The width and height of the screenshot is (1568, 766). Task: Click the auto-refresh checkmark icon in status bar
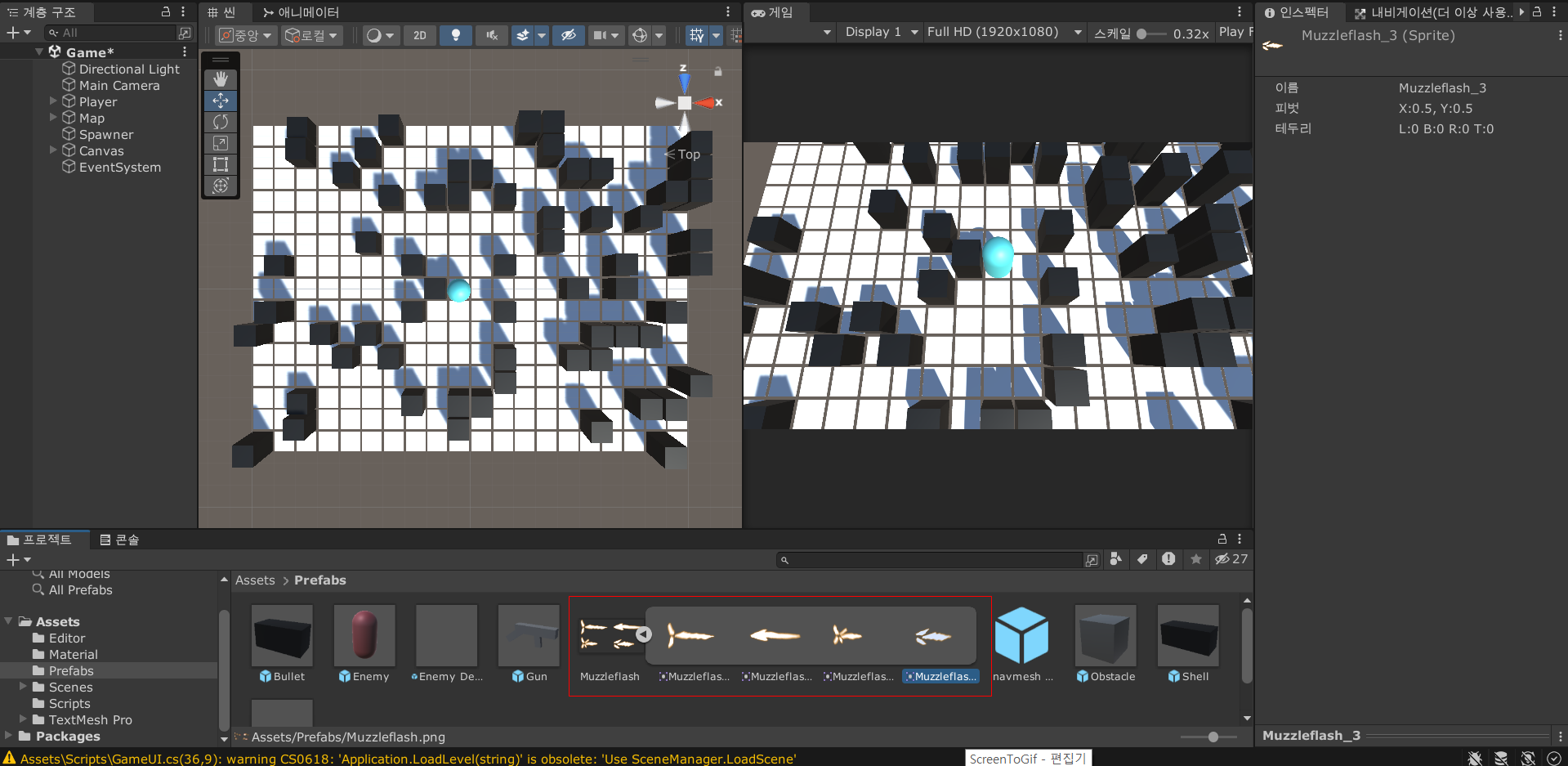coord(1554,758)
